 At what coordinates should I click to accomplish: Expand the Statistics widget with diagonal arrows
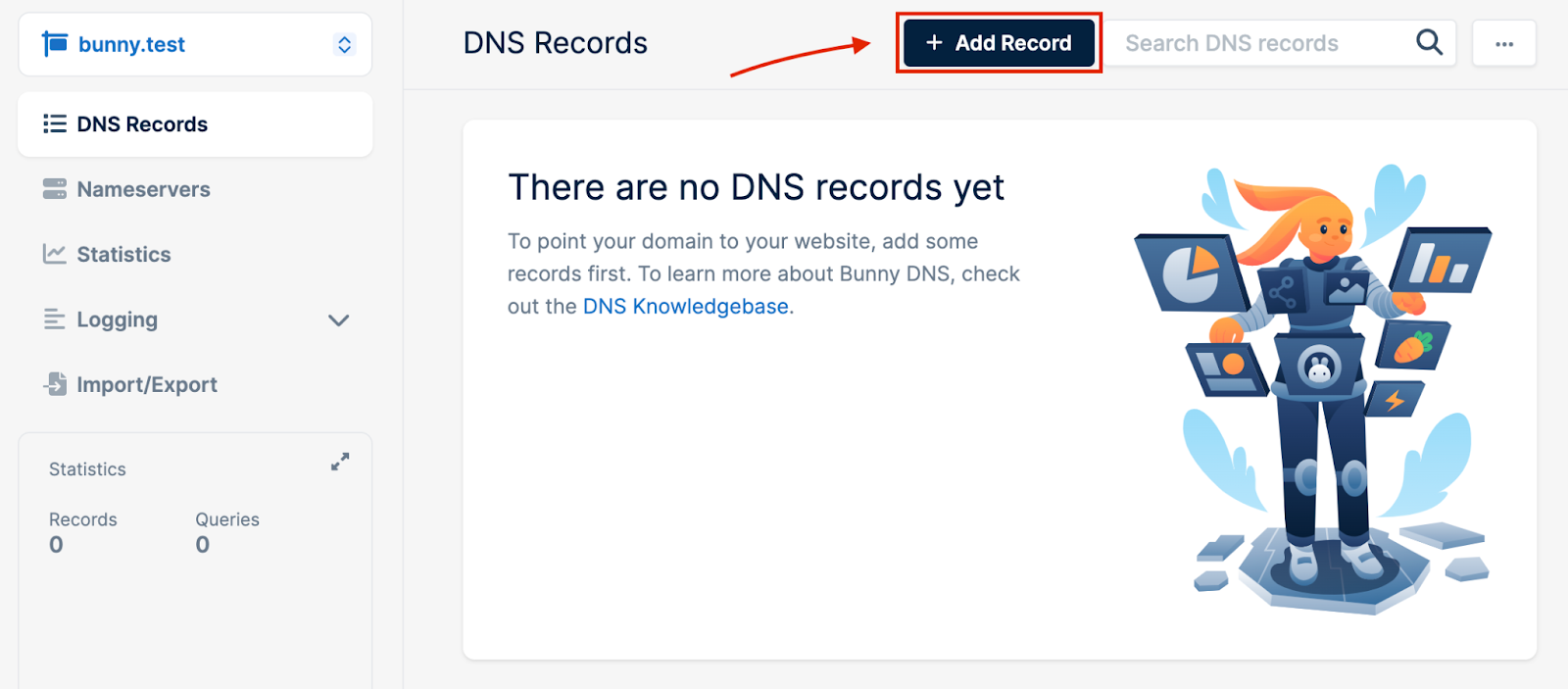[x=339, y=461]
